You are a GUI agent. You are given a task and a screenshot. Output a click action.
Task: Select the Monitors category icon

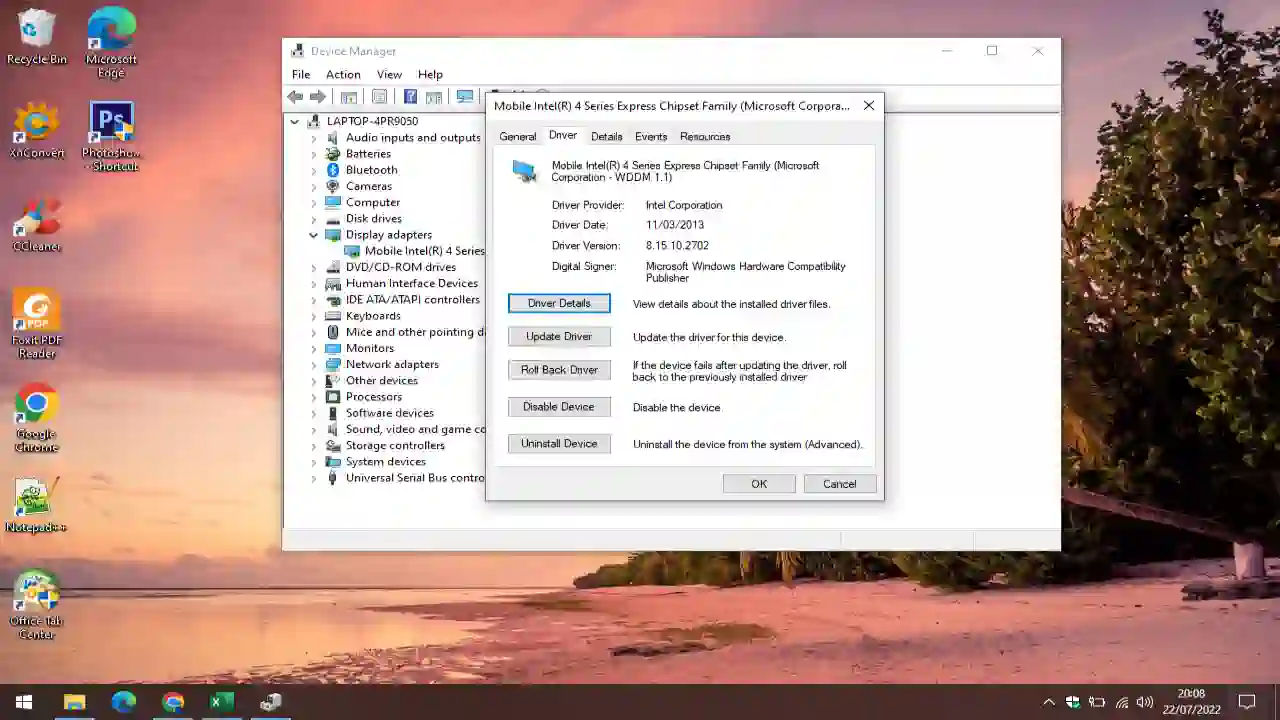coord(333,348)
